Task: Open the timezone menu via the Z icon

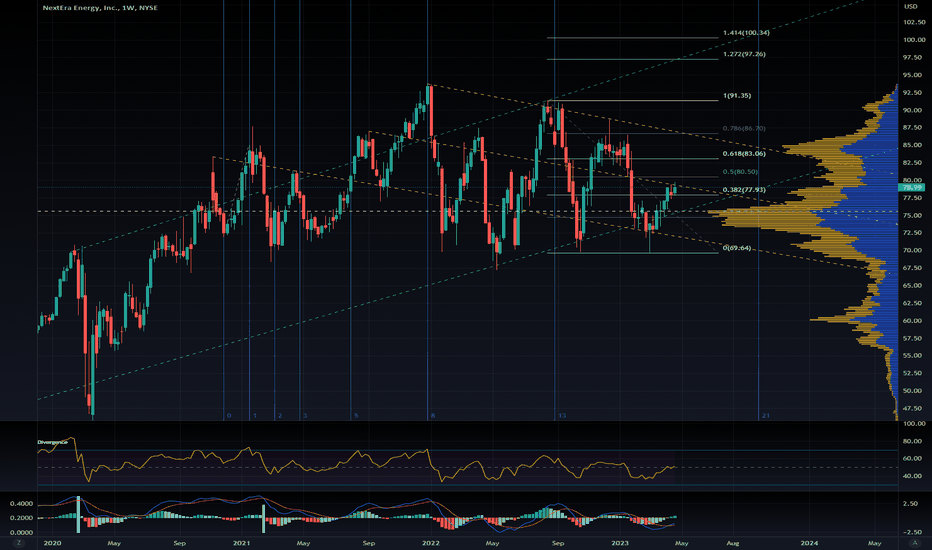Action: click(19, 543)
